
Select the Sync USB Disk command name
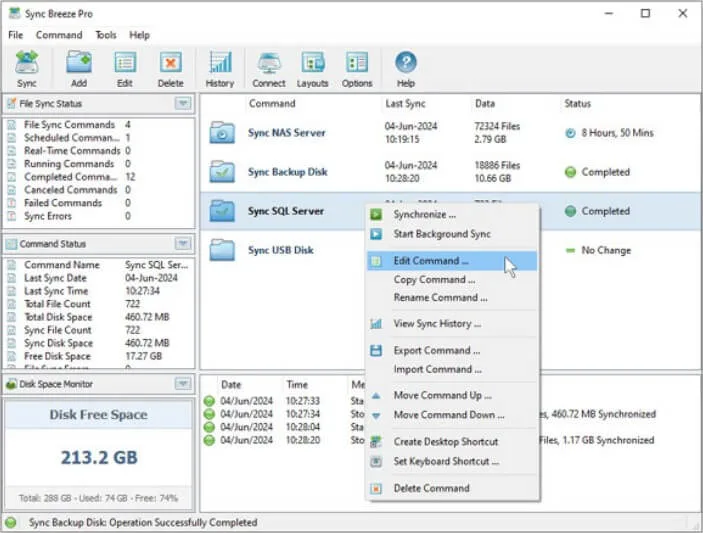click(x=281, y=250)
